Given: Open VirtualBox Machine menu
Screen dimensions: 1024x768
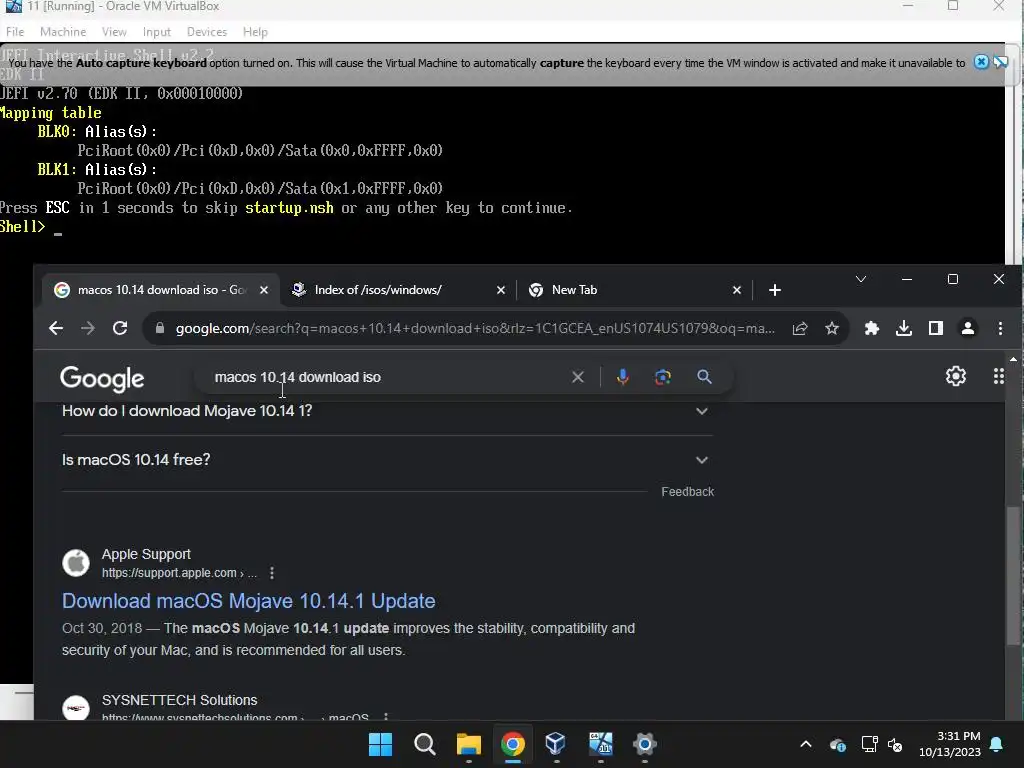Looking at the screenshot, I should tap(63, 31).
